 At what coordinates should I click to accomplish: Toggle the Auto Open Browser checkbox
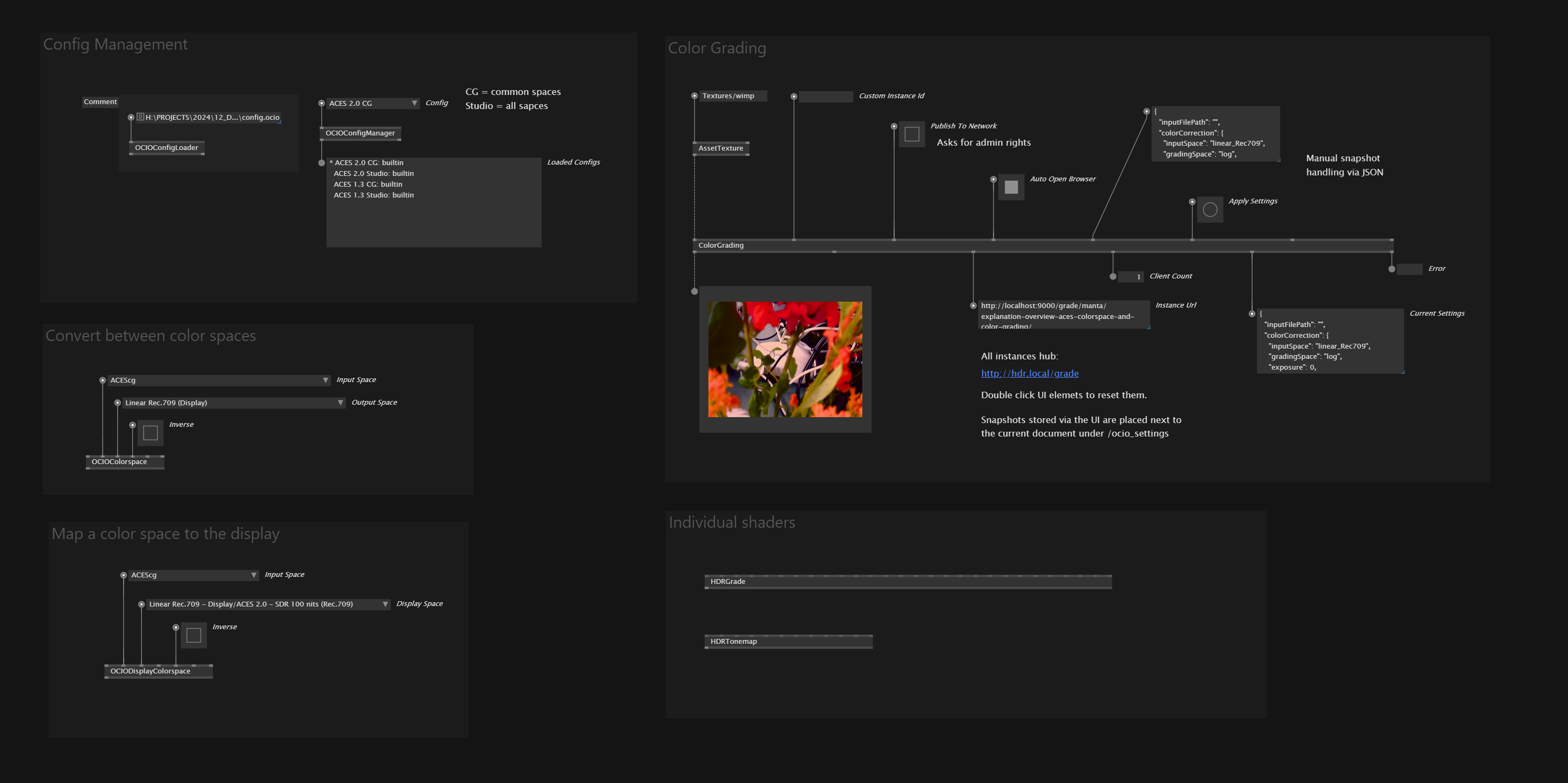point(1010,187)
